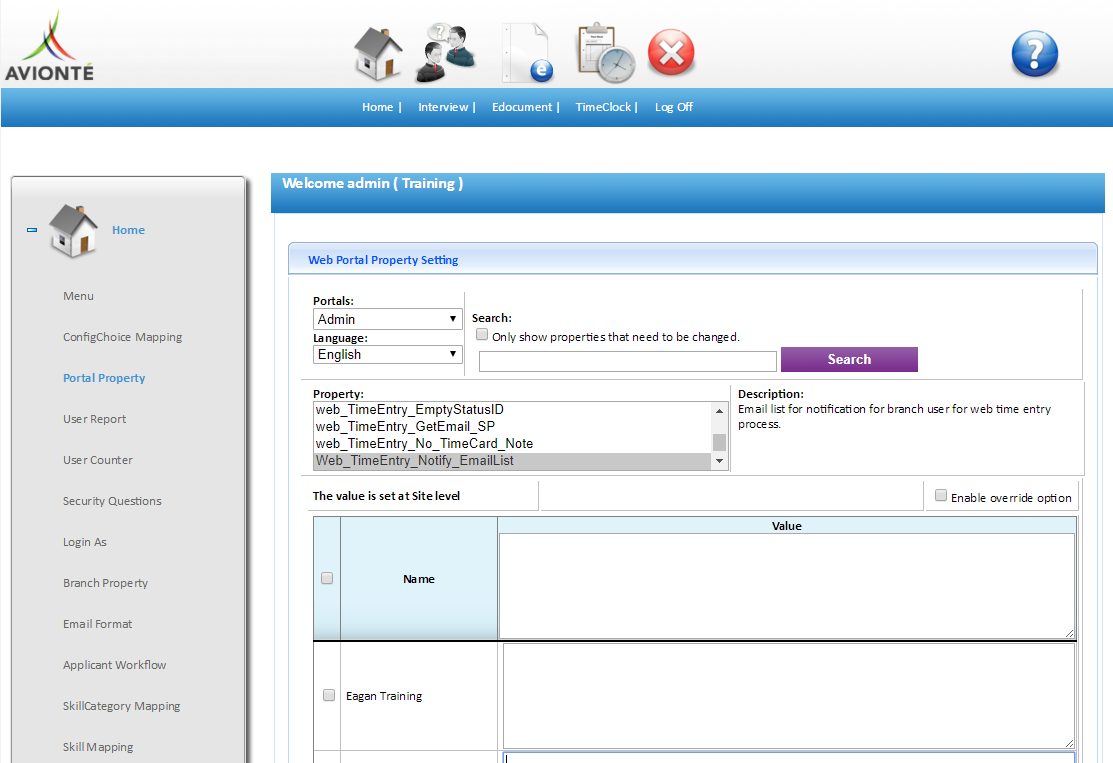Collapse the Home tree in sidebar

click(32, 230)
